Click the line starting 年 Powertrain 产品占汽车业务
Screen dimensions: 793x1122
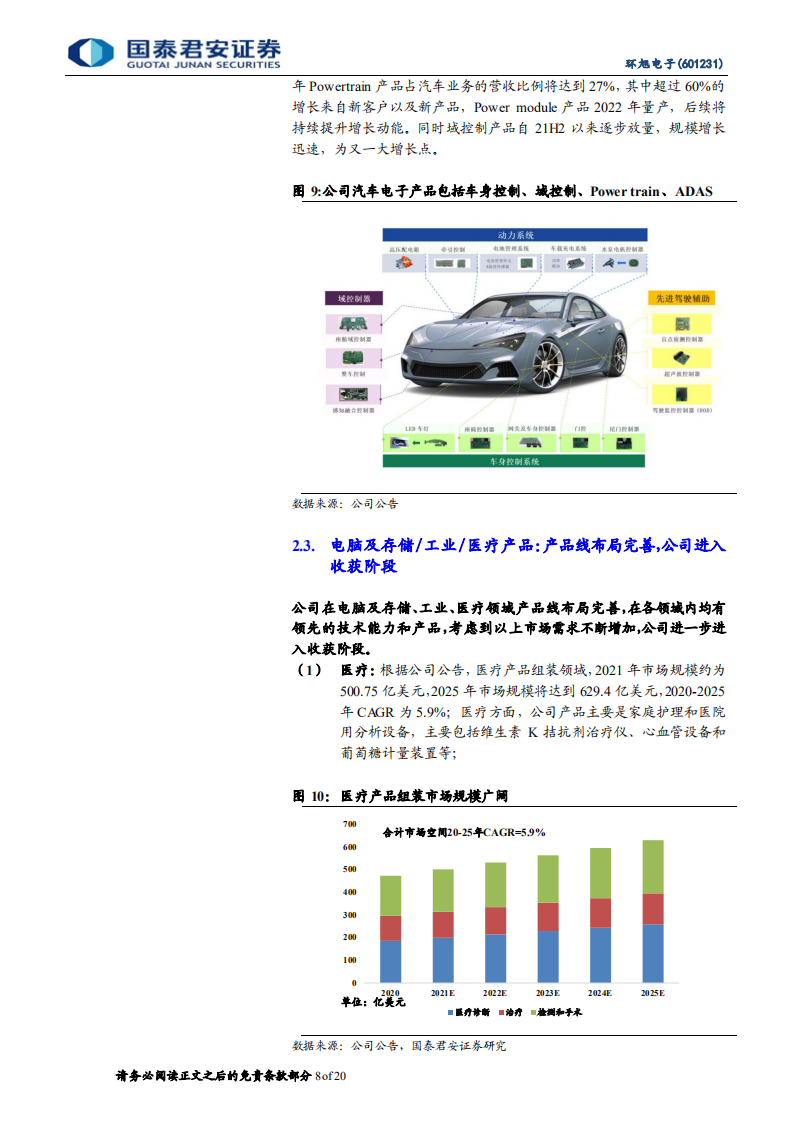point(508,87)
